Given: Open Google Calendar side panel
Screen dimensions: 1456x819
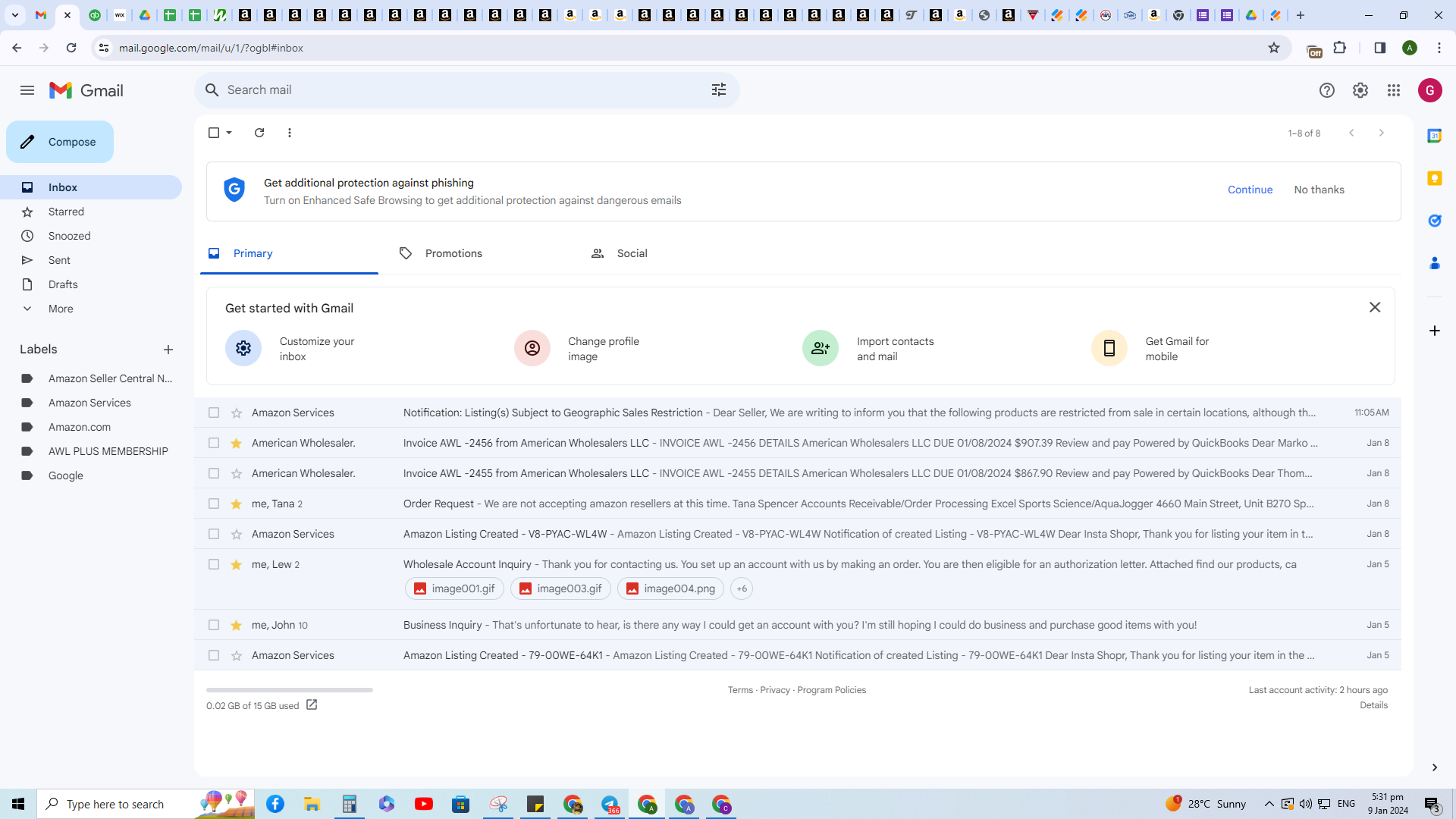Looking at the screenshot, I should click(x=1435, y=136).
